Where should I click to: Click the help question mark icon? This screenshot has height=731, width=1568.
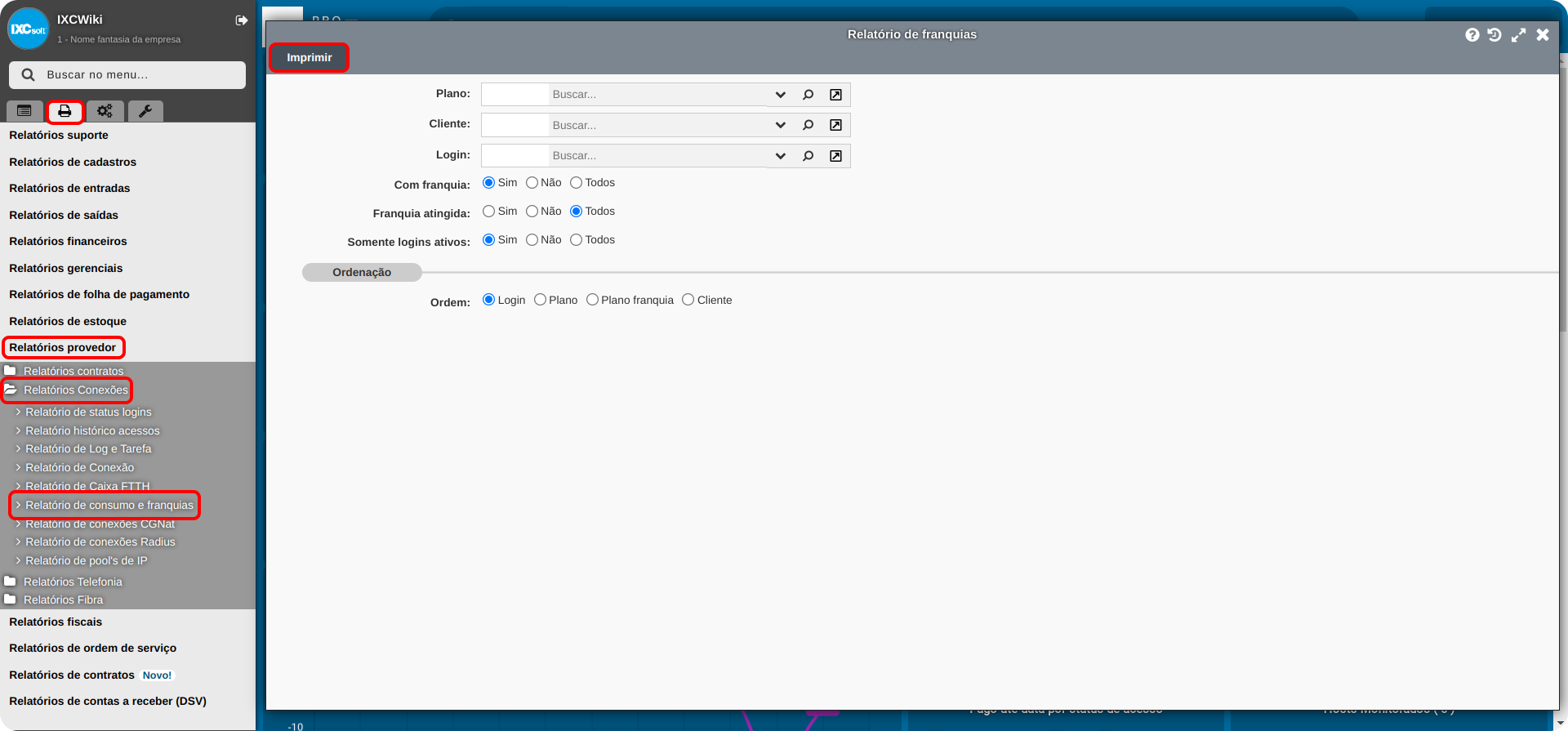1472,35
